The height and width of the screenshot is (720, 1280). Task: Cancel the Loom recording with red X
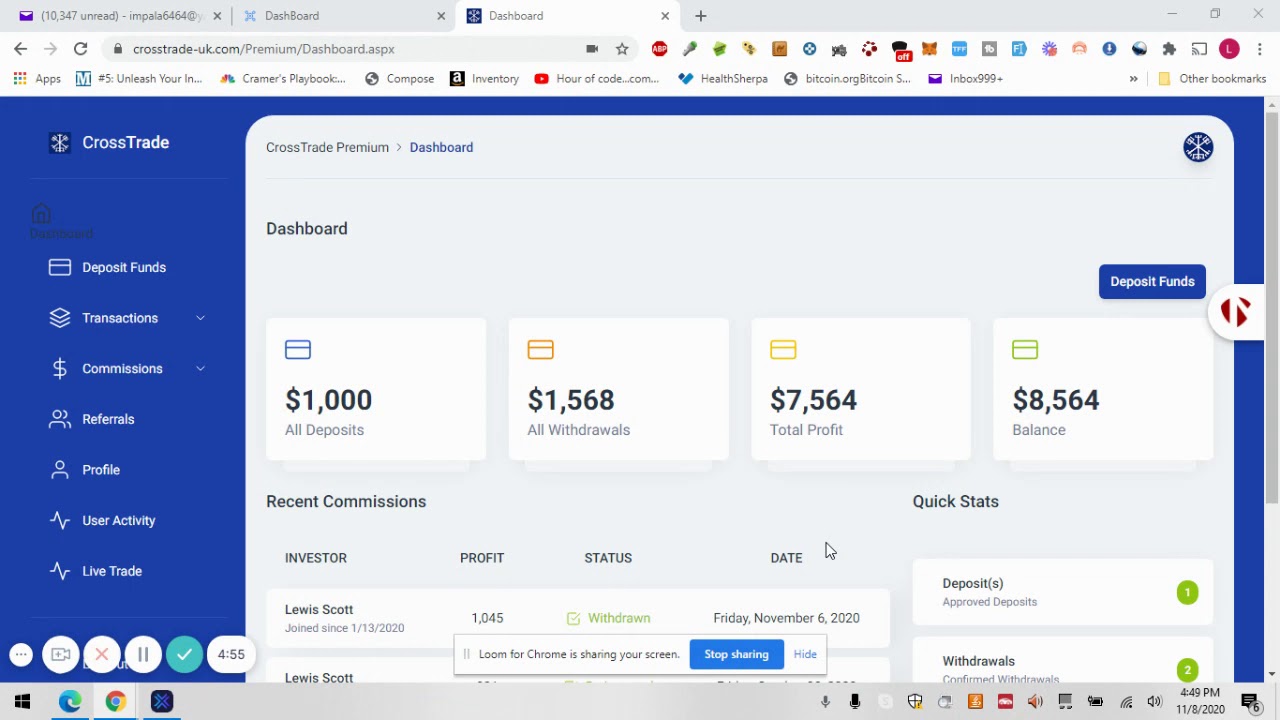point(102,655)
